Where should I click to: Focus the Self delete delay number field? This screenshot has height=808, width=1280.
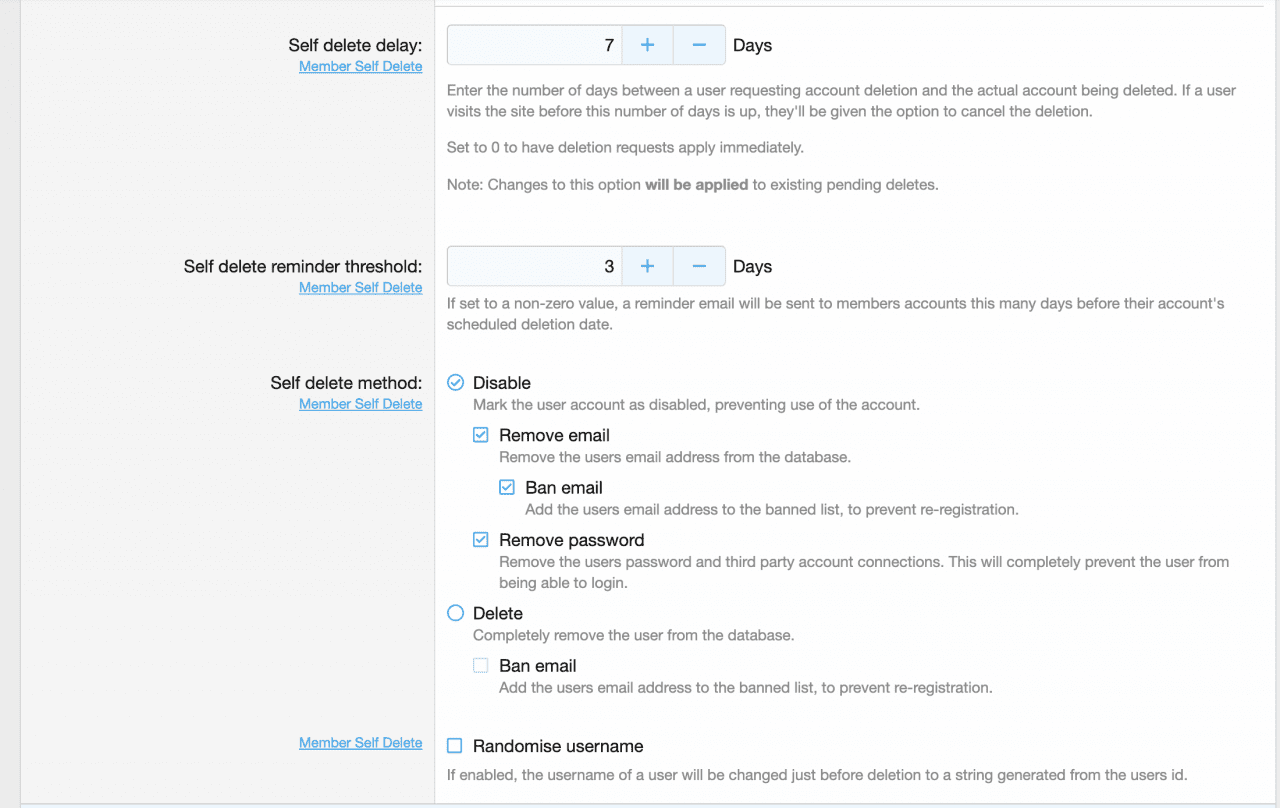point(535,45)
